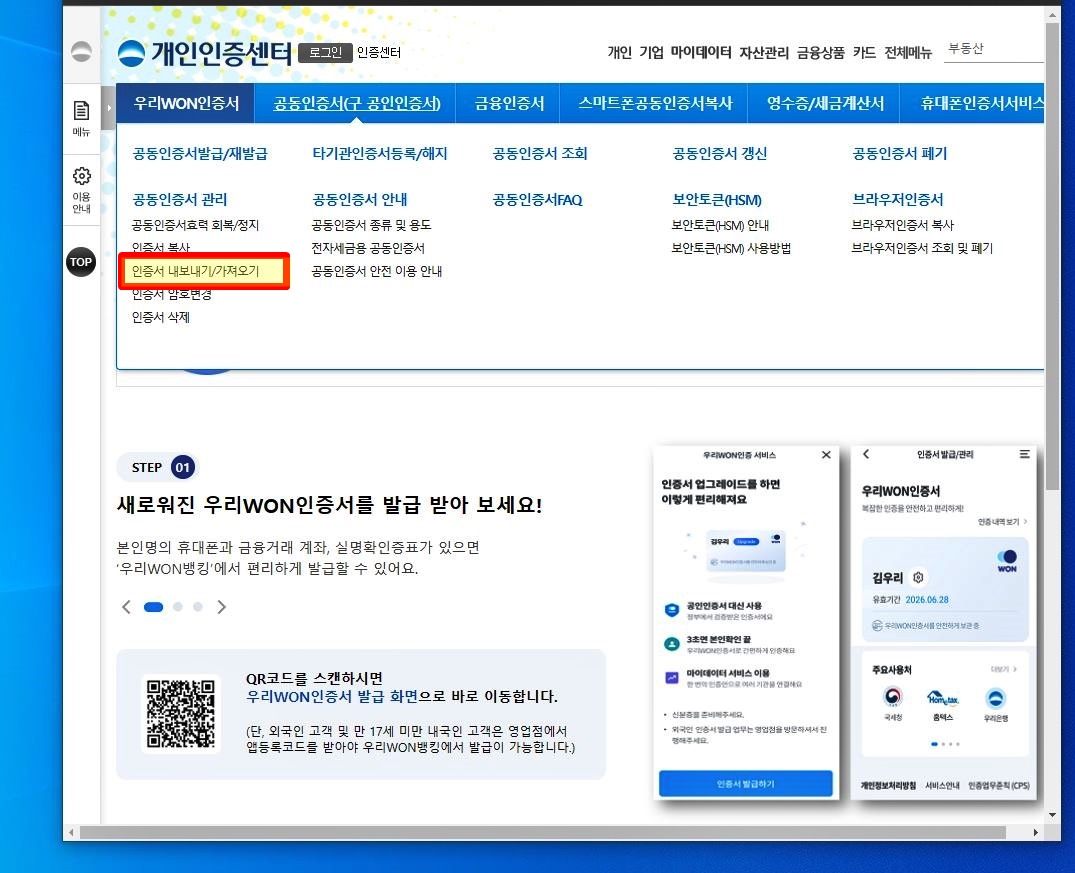The height and width of the screenshot is (873, 1075).
Task: Open 타기관인증서등록/해지 link
Action: pyautogui.click(x=379, y=154)
